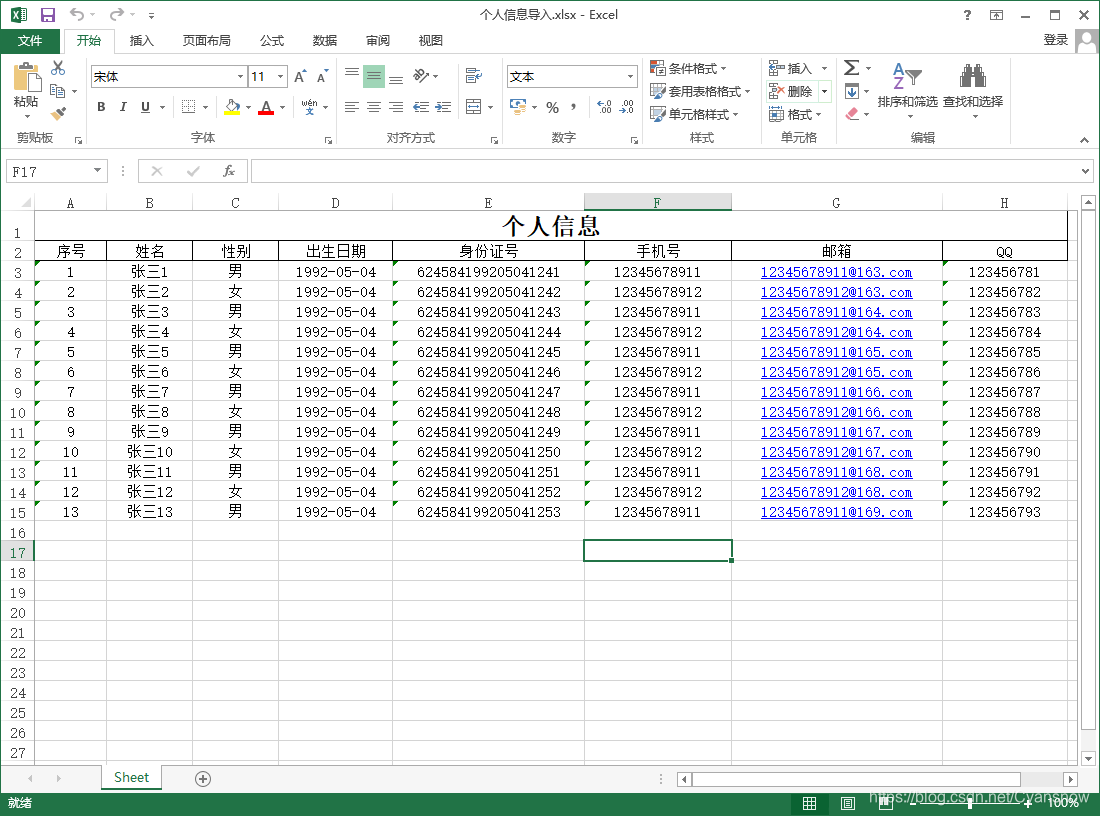Open Cell Styles (单元格样式) menu
Image resolution: width=1100 pixels, height=816 pixels.
click(x=695, y=114)
